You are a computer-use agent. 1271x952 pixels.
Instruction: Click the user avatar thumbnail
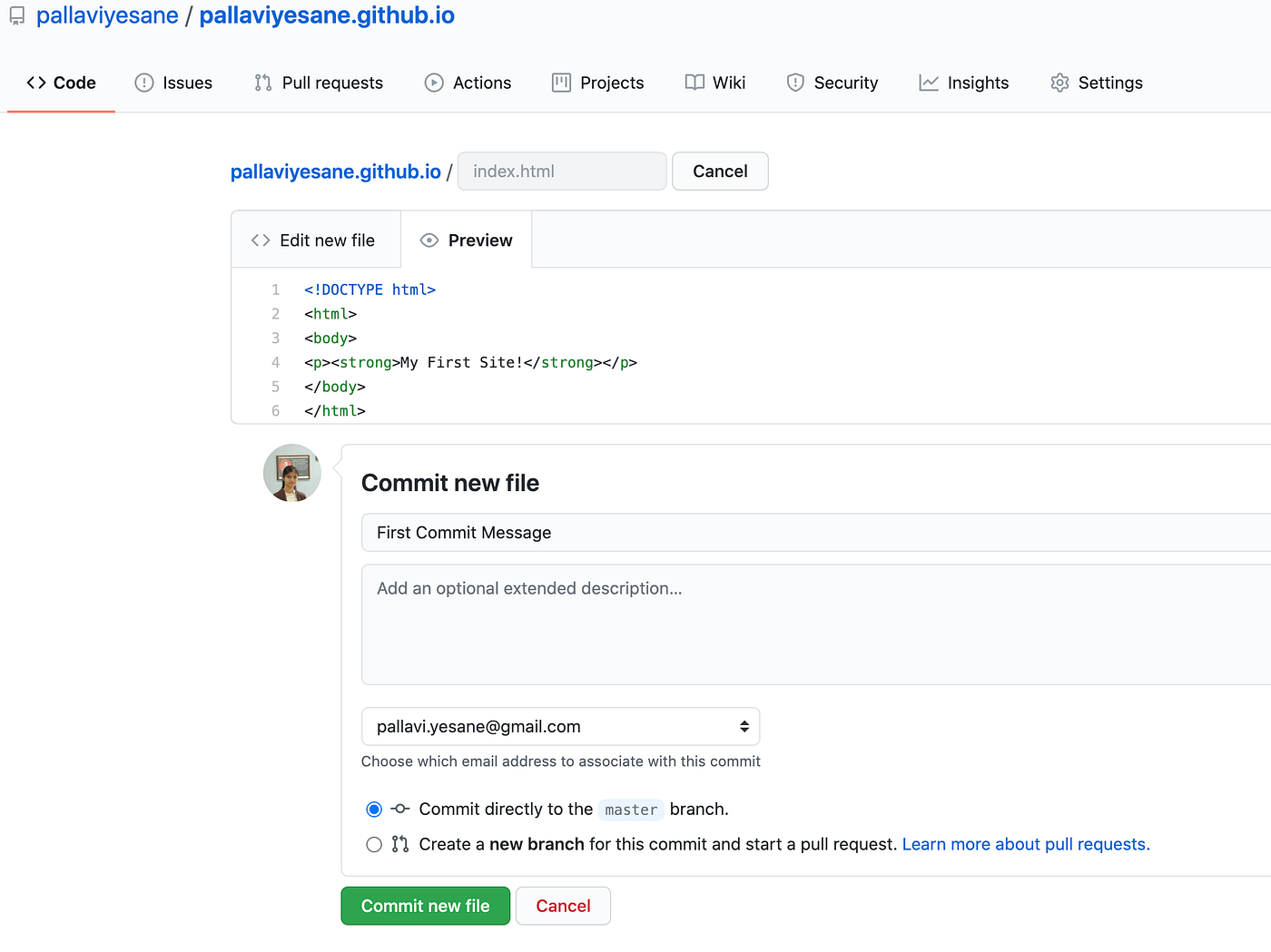(292, 473)
